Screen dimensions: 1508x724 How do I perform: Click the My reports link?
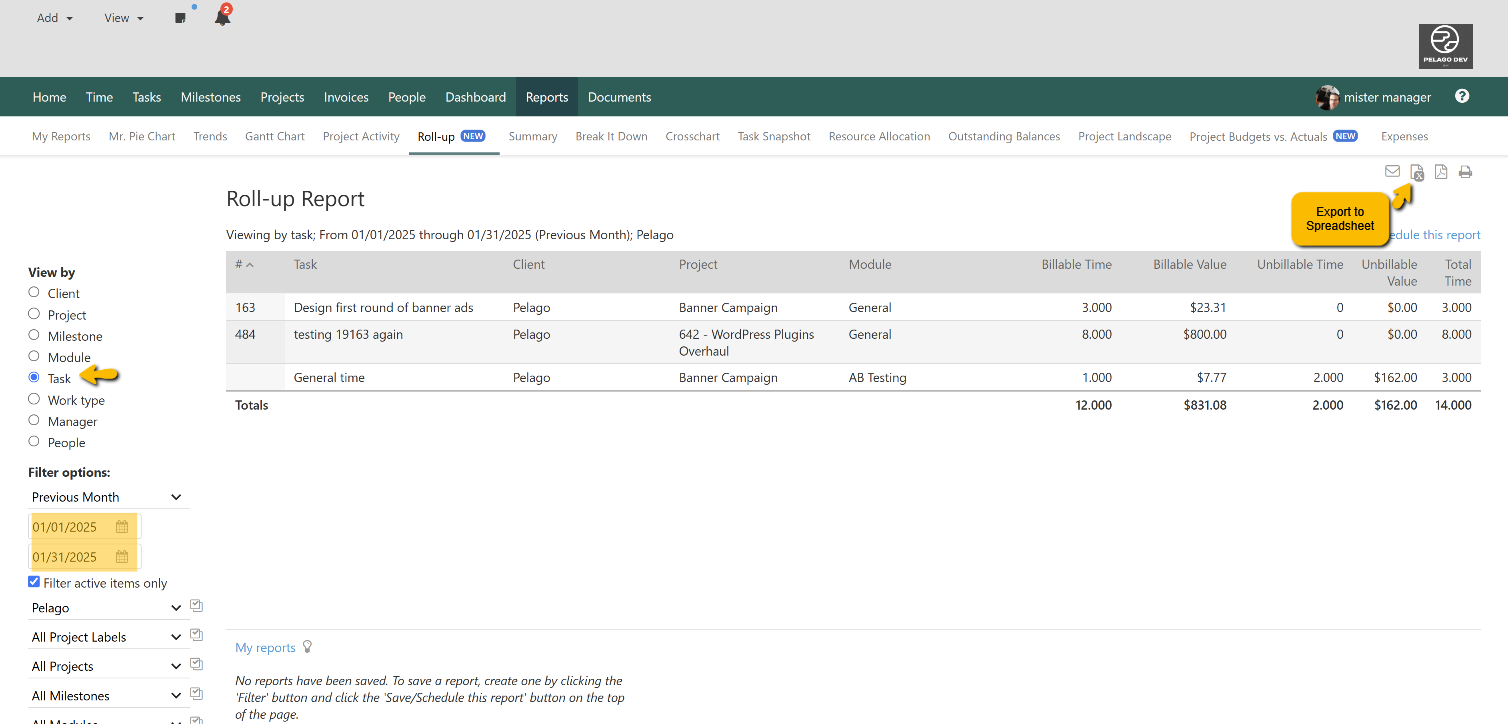pos(265,648)
